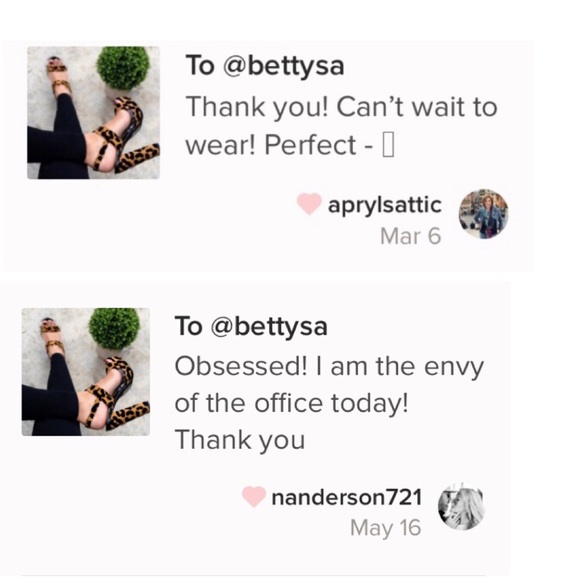The width and height of the screenshot is (580, 580).
Task: Select the 'Thank you! Can't wait to' text
Action: click(341, 107)
